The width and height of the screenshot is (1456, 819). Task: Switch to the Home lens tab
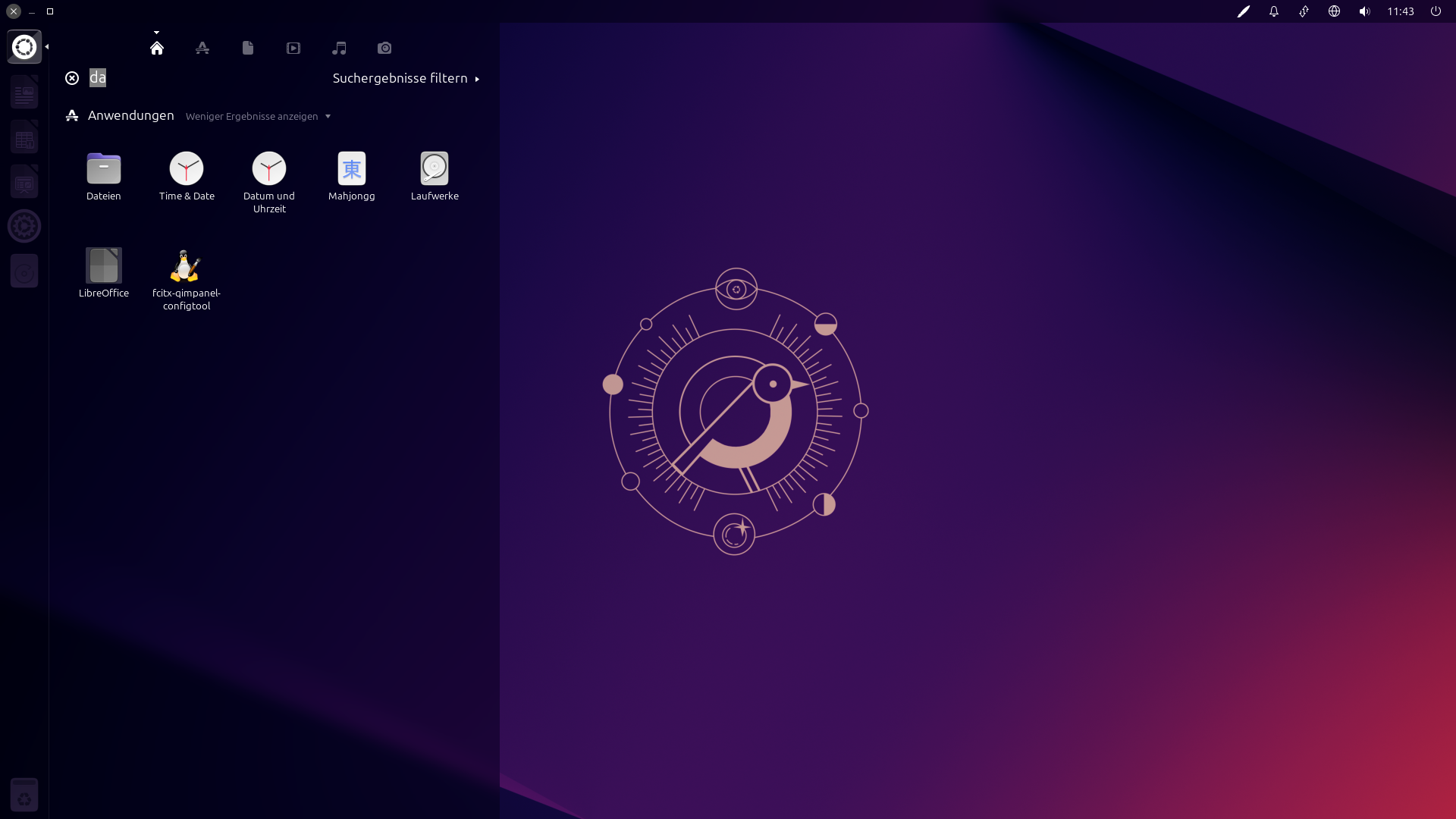(157, 49)
